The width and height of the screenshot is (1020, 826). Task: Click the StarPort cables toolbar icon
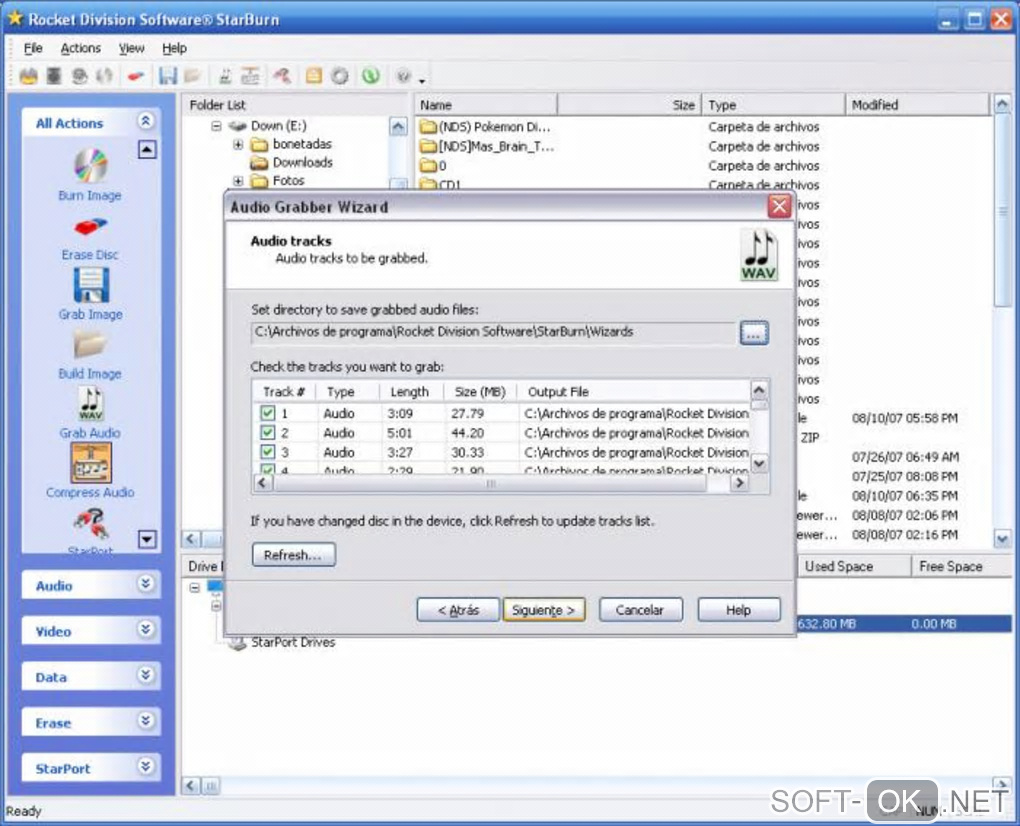coord(282,76)
